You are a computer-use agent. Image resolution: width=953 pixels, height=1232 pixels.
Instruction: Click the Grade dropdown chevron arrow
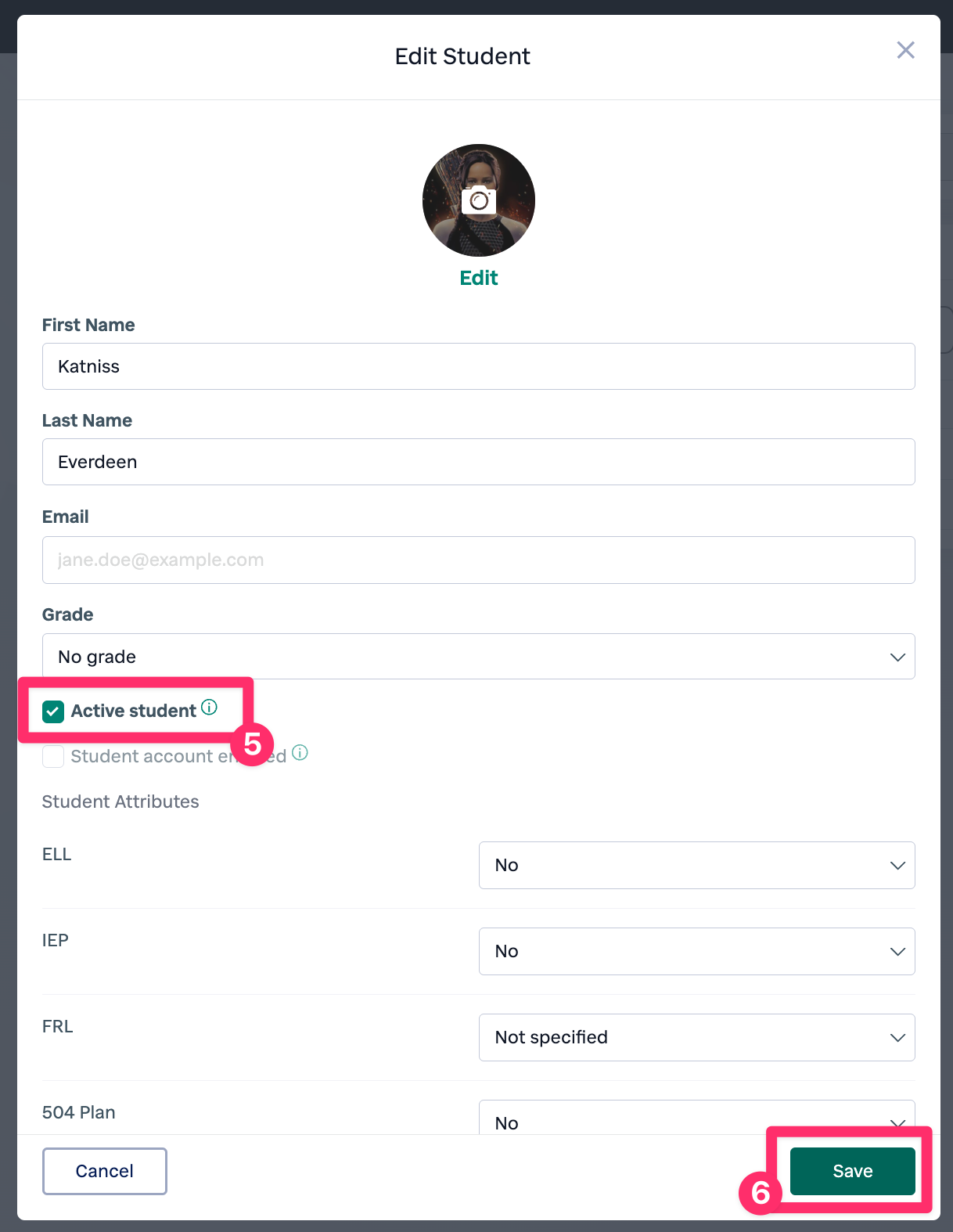(x=897, y=657)
